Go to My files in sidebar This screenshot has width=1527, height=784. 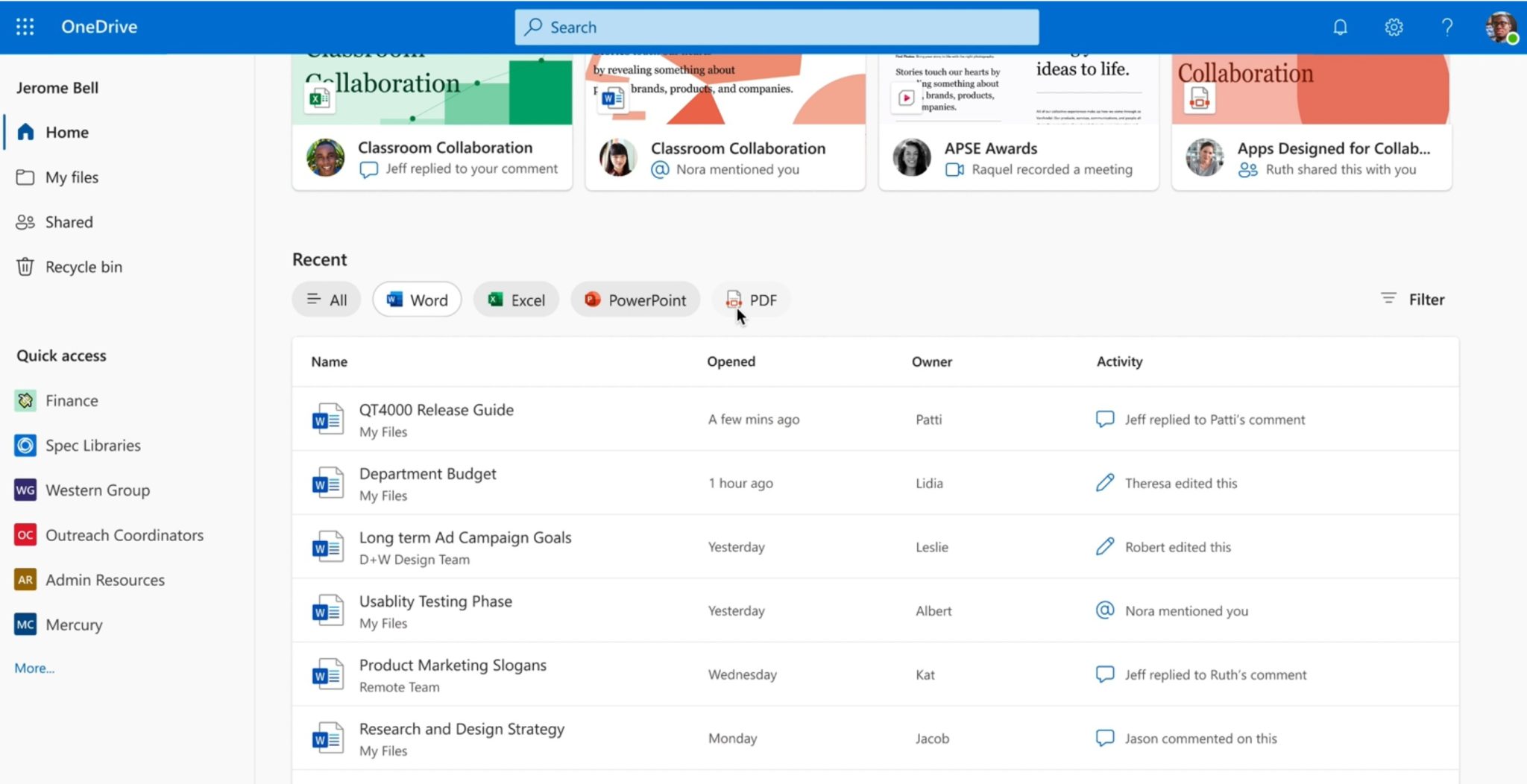(72, 177)
